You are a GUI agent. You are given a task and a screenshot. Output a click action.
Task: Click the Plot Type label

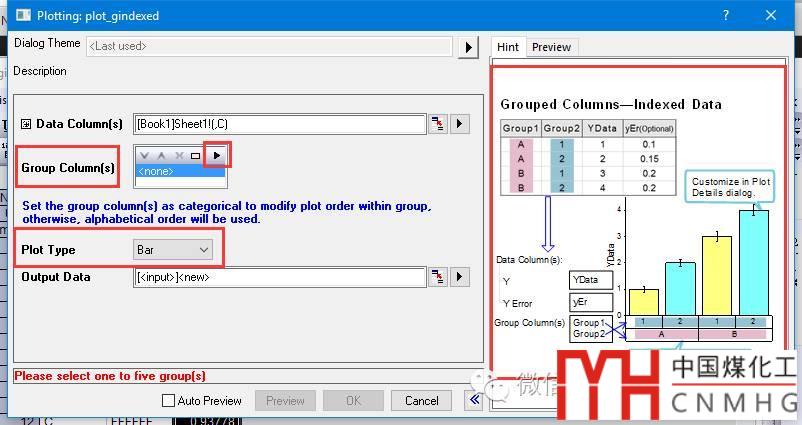coord(48,250)
